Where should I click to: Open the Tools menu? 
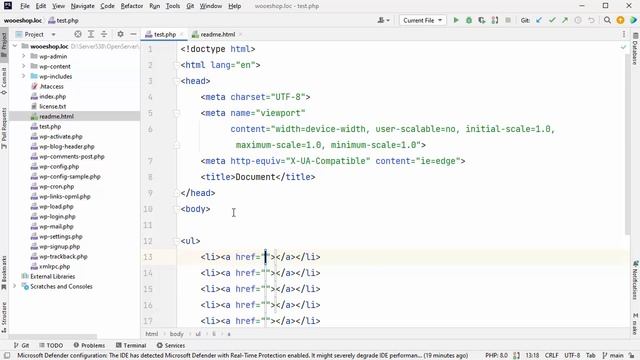click(x=173, y=6)
